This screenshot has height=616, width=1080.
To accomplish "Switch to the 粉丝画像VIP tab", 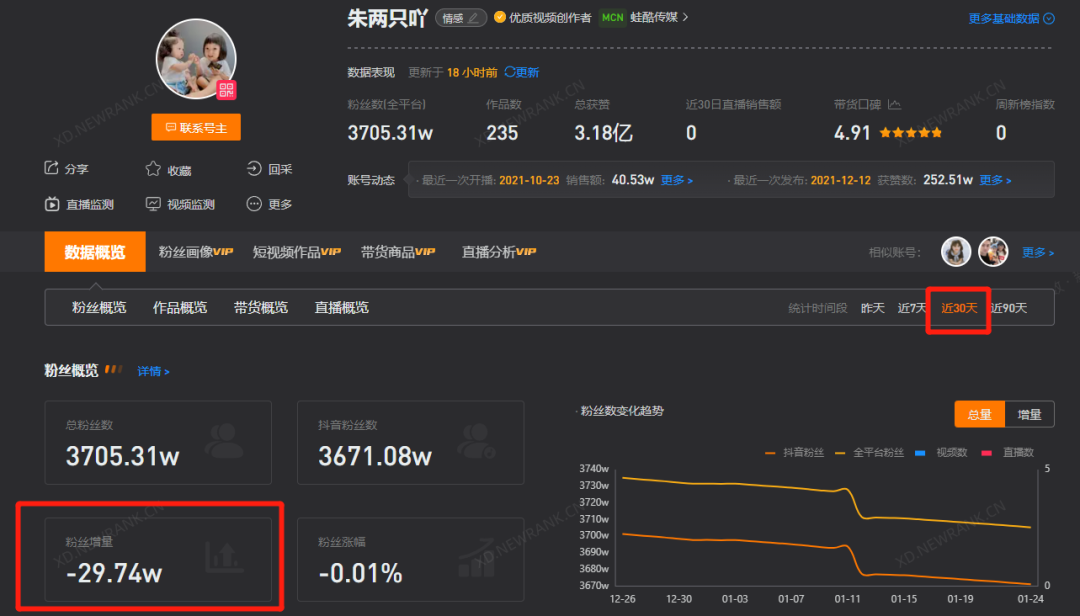I will pos(195,252).
